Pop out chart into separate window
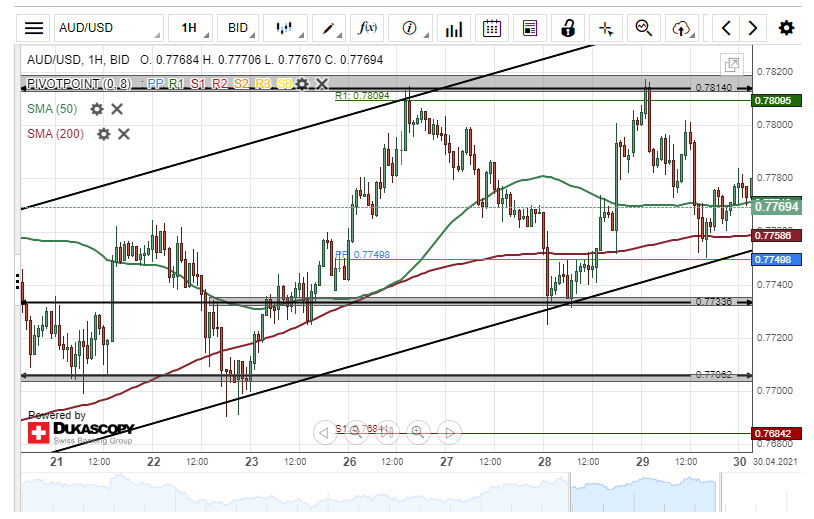This screenshot has height=519, width=814. pyautogui.click(x=733, y=64)
